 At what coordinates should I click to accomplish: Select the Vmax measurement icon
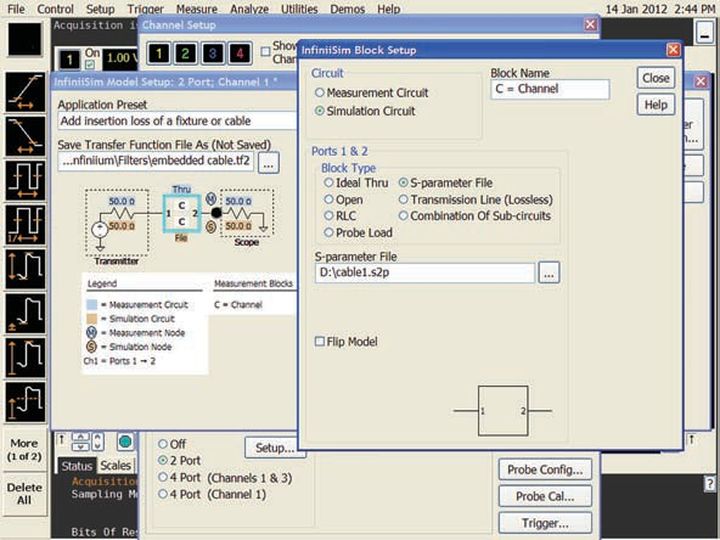tap(25, 357)
